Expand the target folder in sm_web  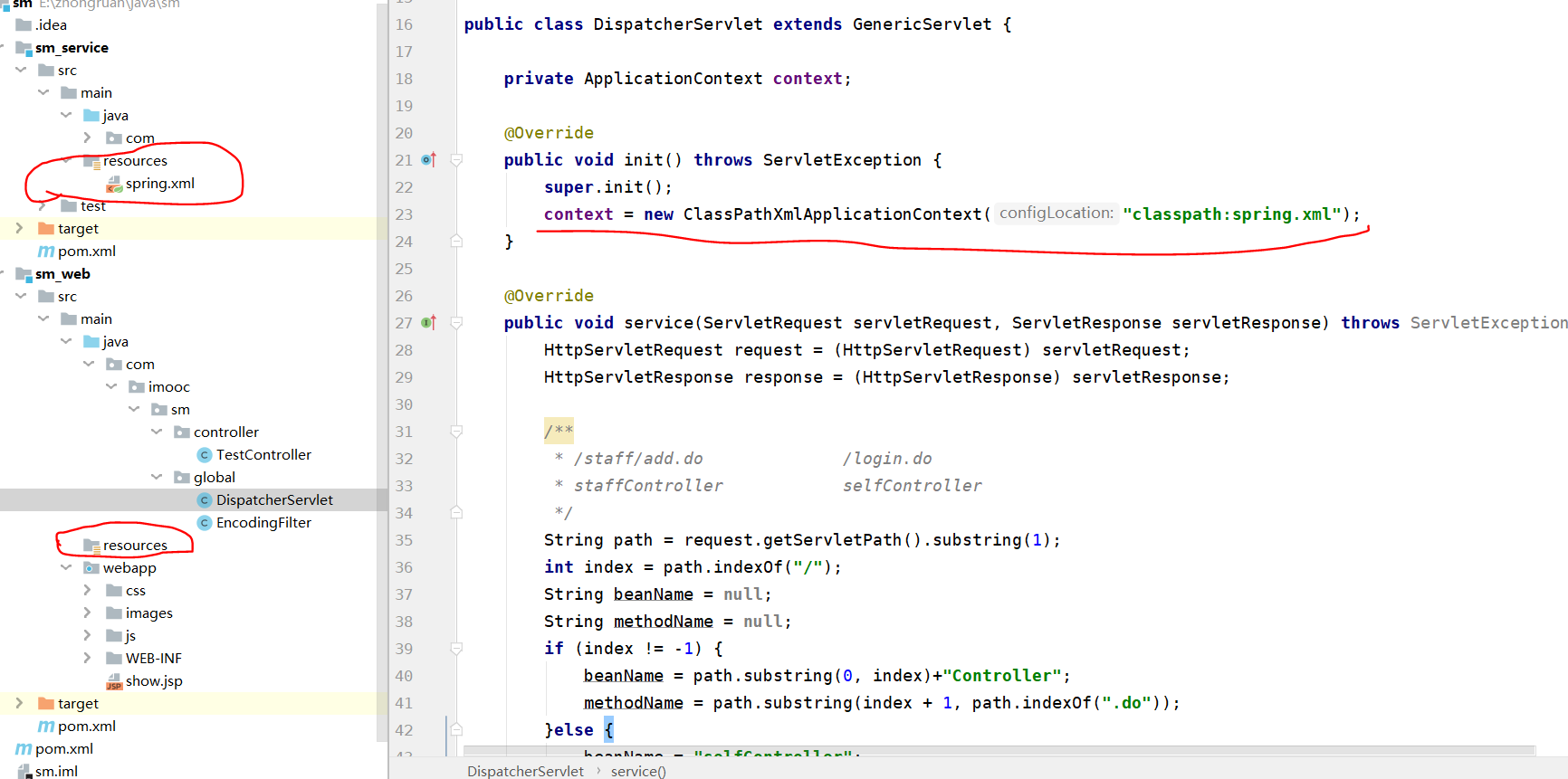point(20,703)
